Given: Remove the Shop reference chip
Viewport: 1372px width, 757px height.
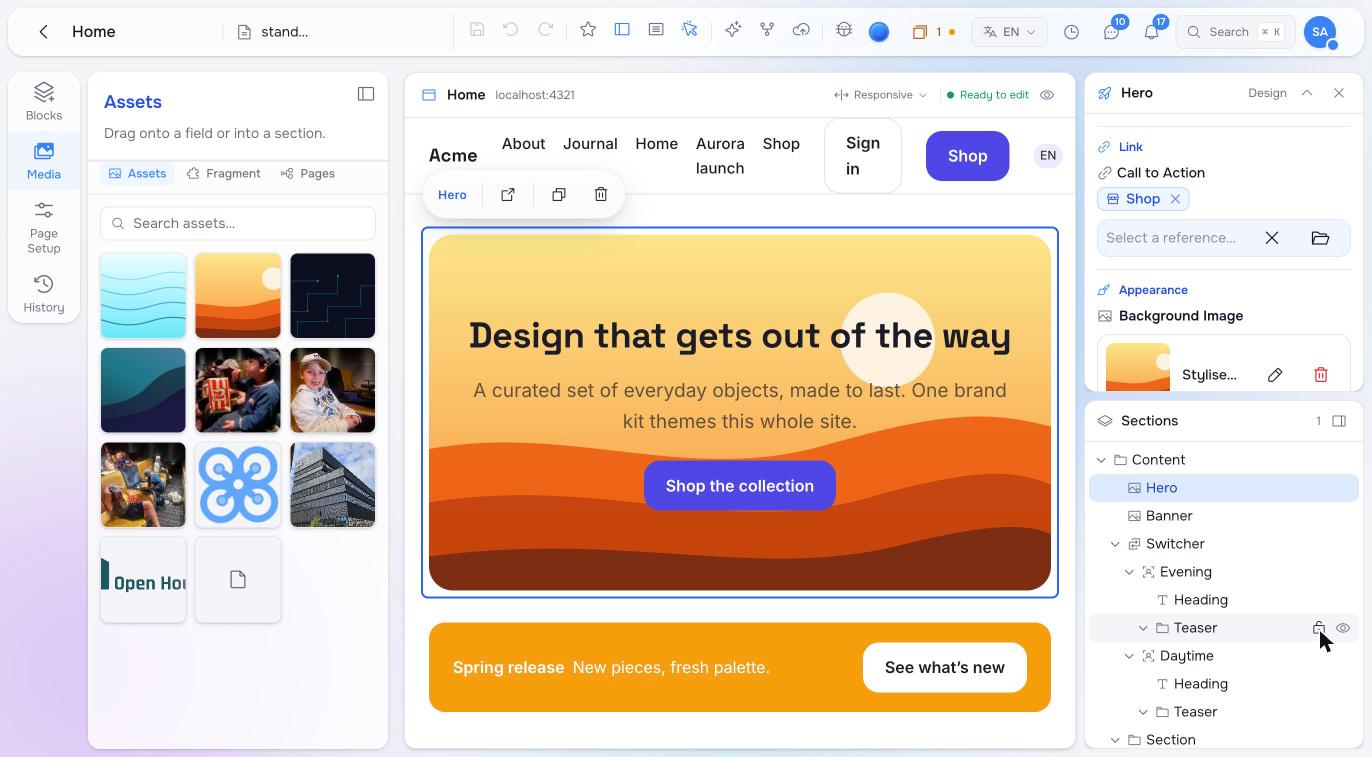Looking at the screenshot, I should pos(1175,199).
